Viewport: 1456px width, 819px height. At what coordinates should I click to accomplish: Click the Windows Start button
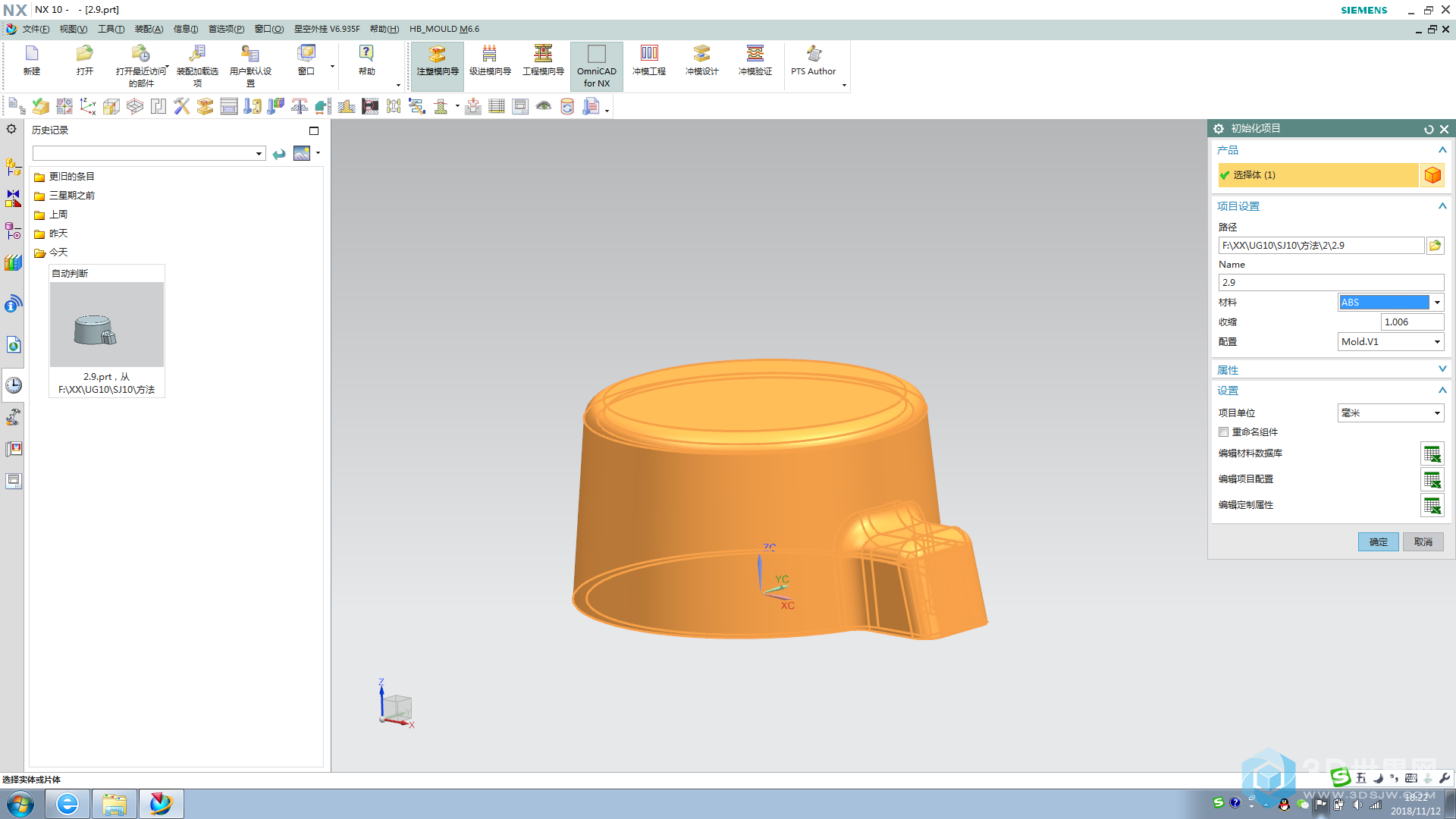pos(20,804)
